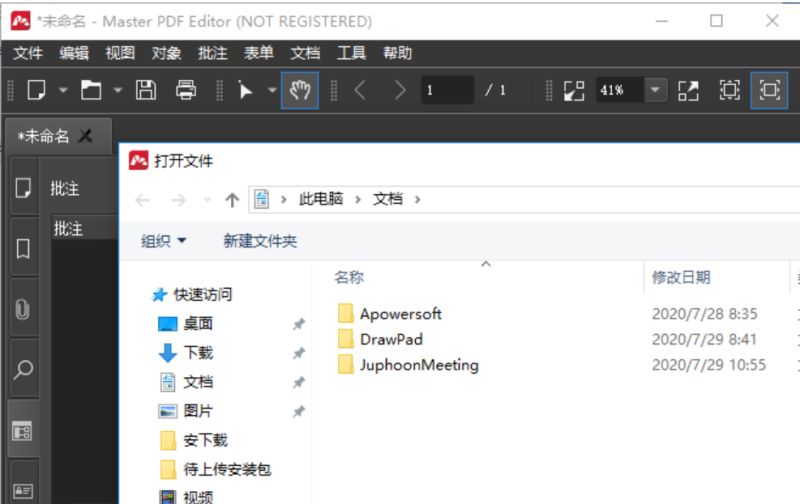Select 下载 in quick access list
Screen dimensions: 800x504
(x=198, y=352)
